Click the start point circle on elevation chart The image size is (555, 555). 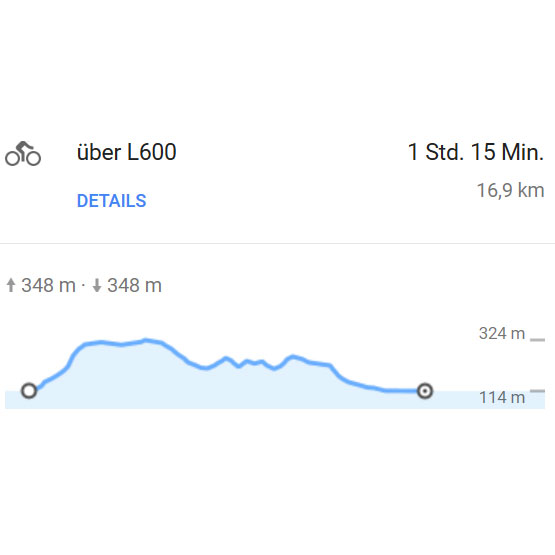(29, 391)
